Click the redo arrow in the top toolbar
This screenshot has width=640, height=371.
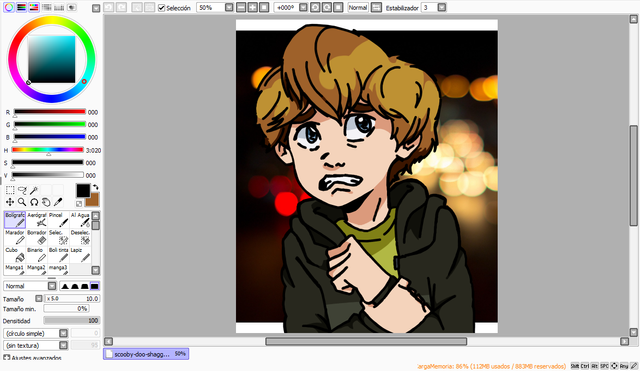point(121,7)
